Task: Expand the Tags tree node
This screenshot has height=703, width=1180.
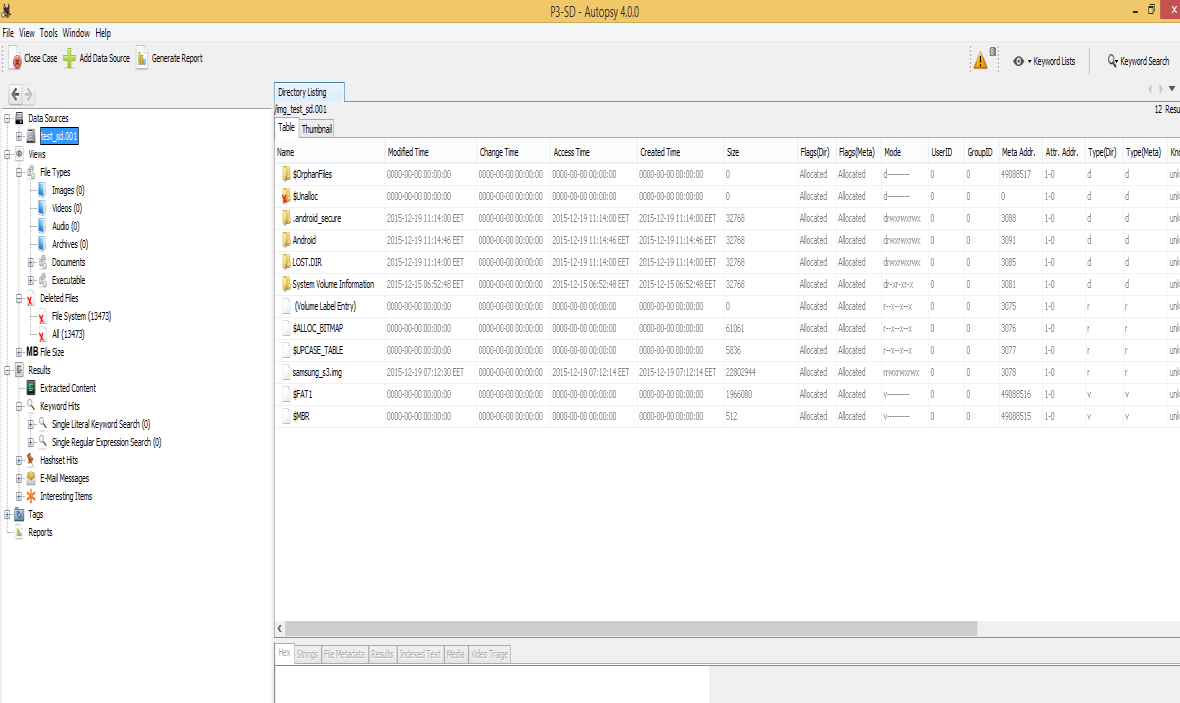Action: pyautogui.click(x=7, y=514)
